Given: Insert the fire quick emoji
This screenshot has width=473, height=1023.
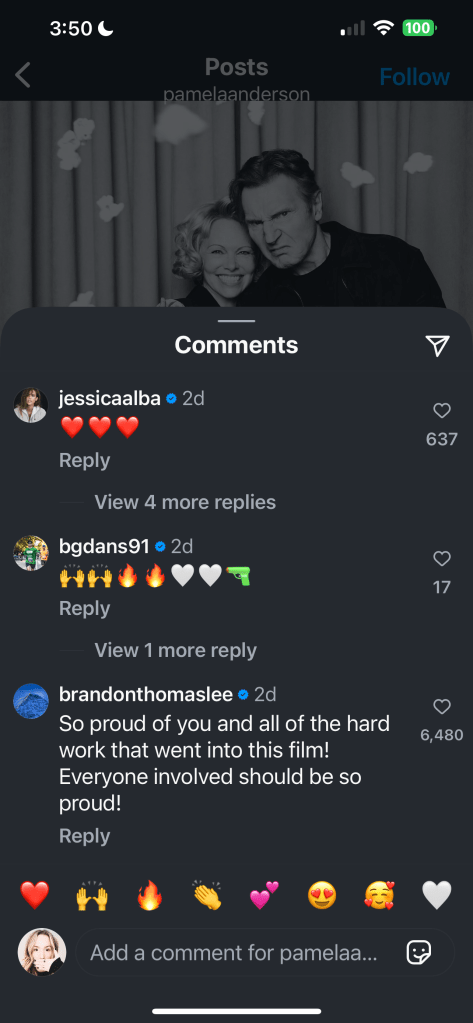Looking at the screenshot, I should pyautogui.click(x=149, y=894).
